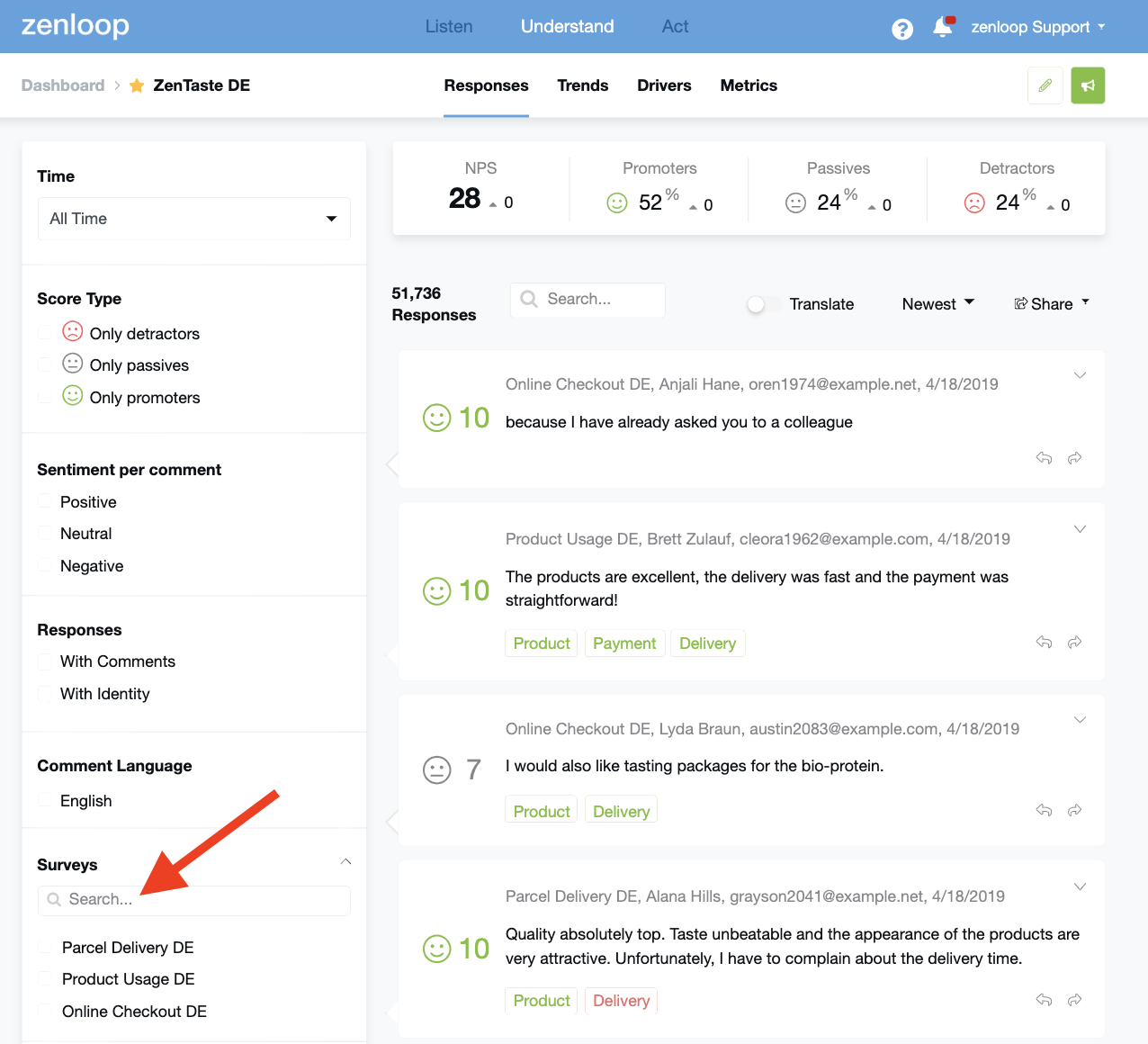1148x1044 pixels.
Task: Expand Alana Hills response details chevron
Action: [x=1080, y=887]
